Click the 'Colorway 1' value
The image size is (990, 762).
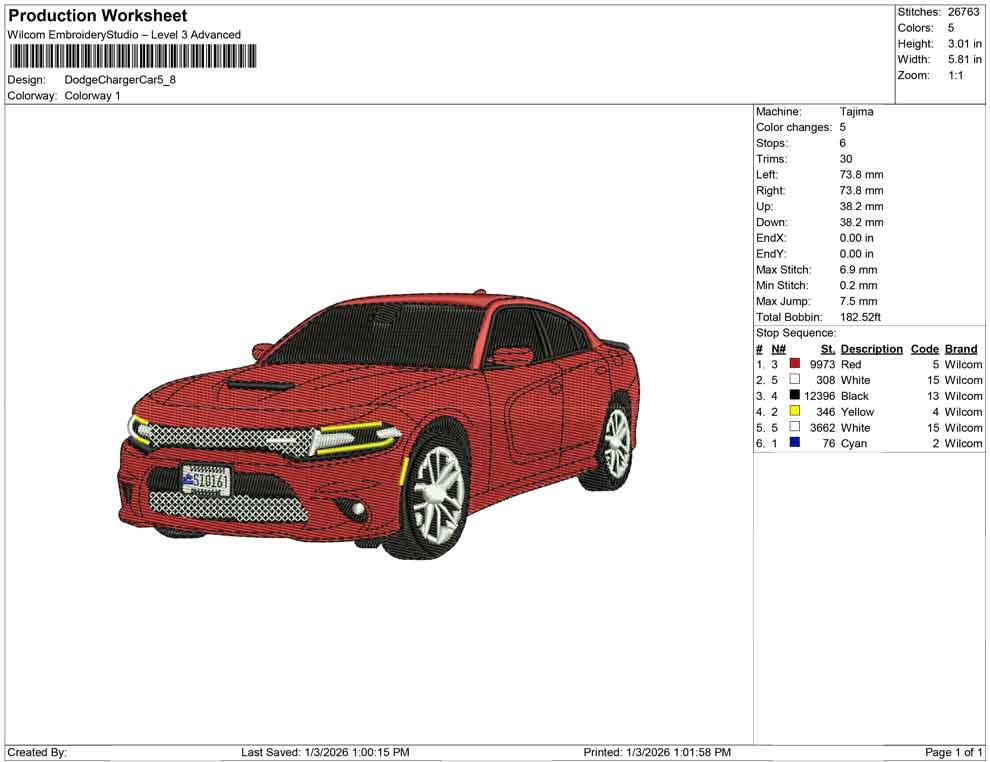point(92,96)
